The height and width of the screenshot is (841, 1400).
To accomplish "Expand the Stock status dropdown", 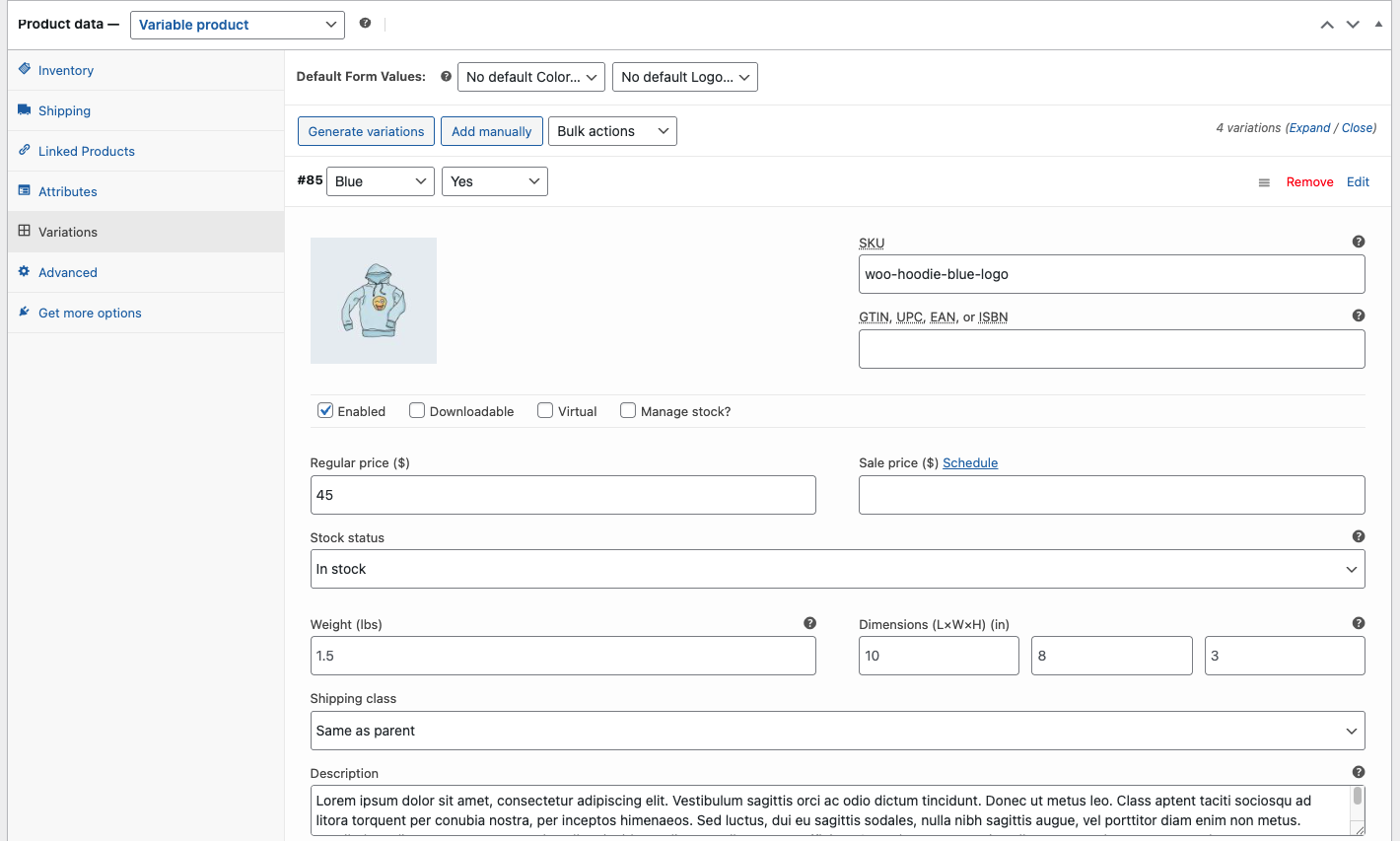I will pyautogui.click(x=837, y=569).
